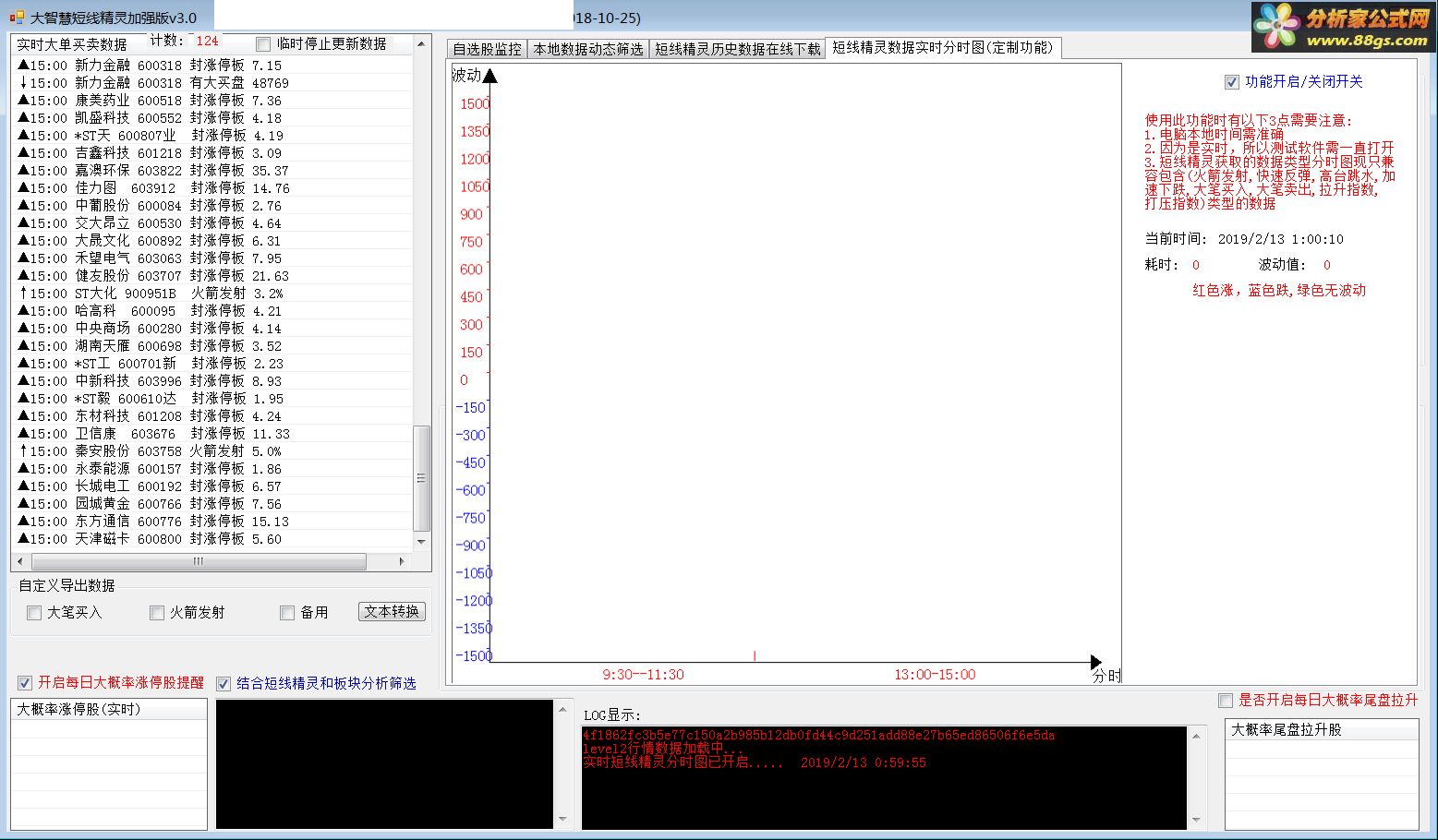Click the data list horizontal scrollbar thumb
This screenshot has height=840, width=1438.
(199, 561)
